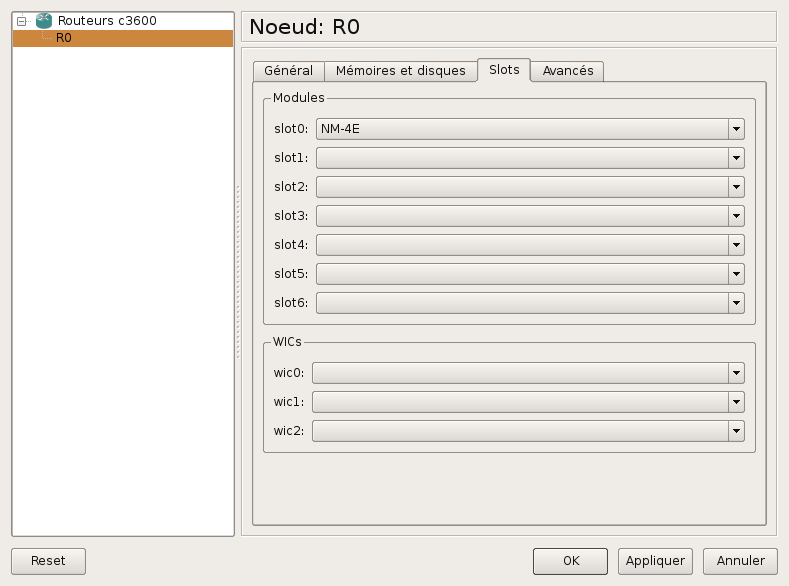Click the WICs group label
This screenshot has width=789, height=586.
pyautogui.click(x=287, y=342)
